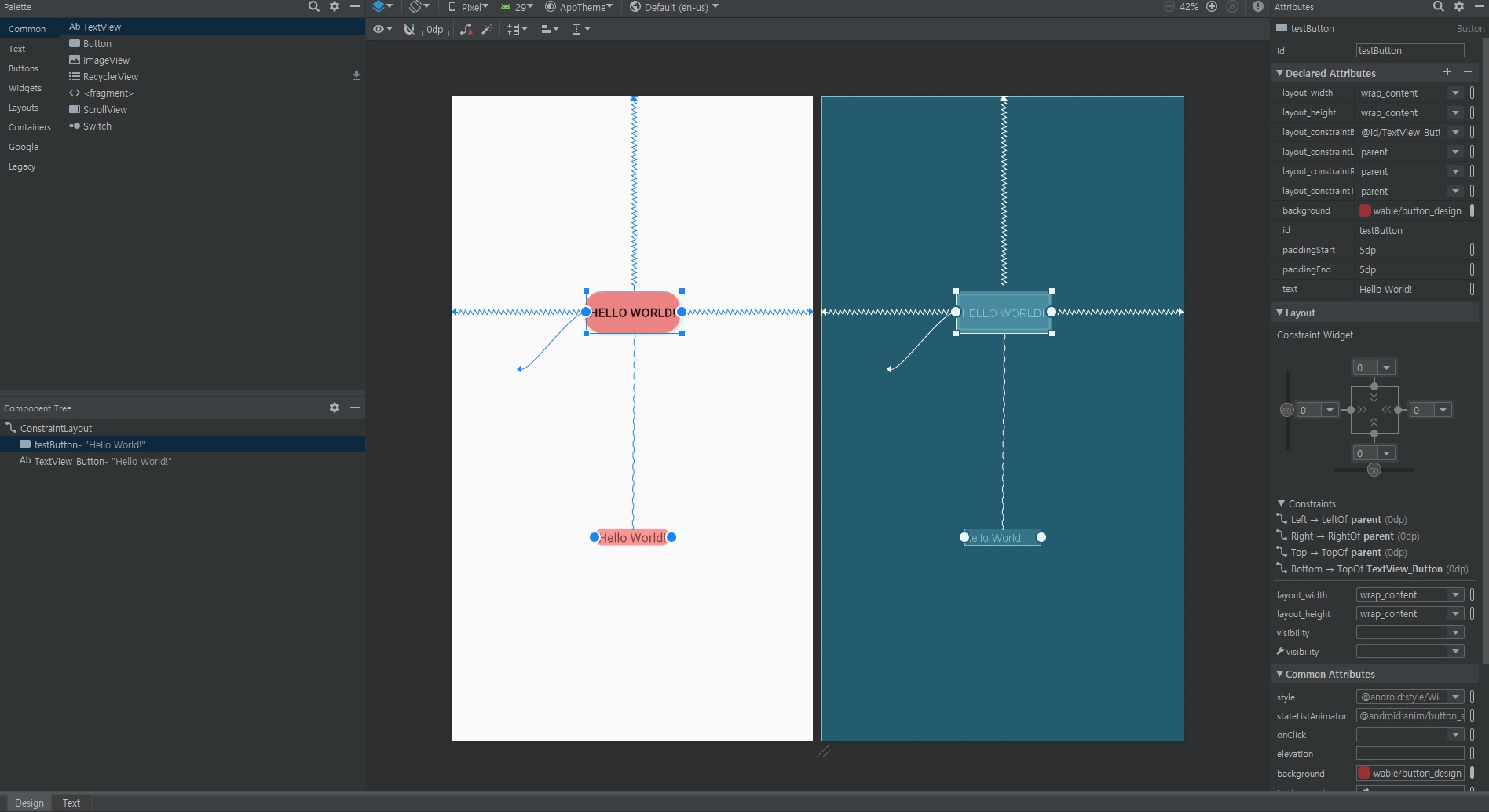Open the AppTheme selector
The height and width of the screenshot is (812, 1489).
tap(579, 6)
